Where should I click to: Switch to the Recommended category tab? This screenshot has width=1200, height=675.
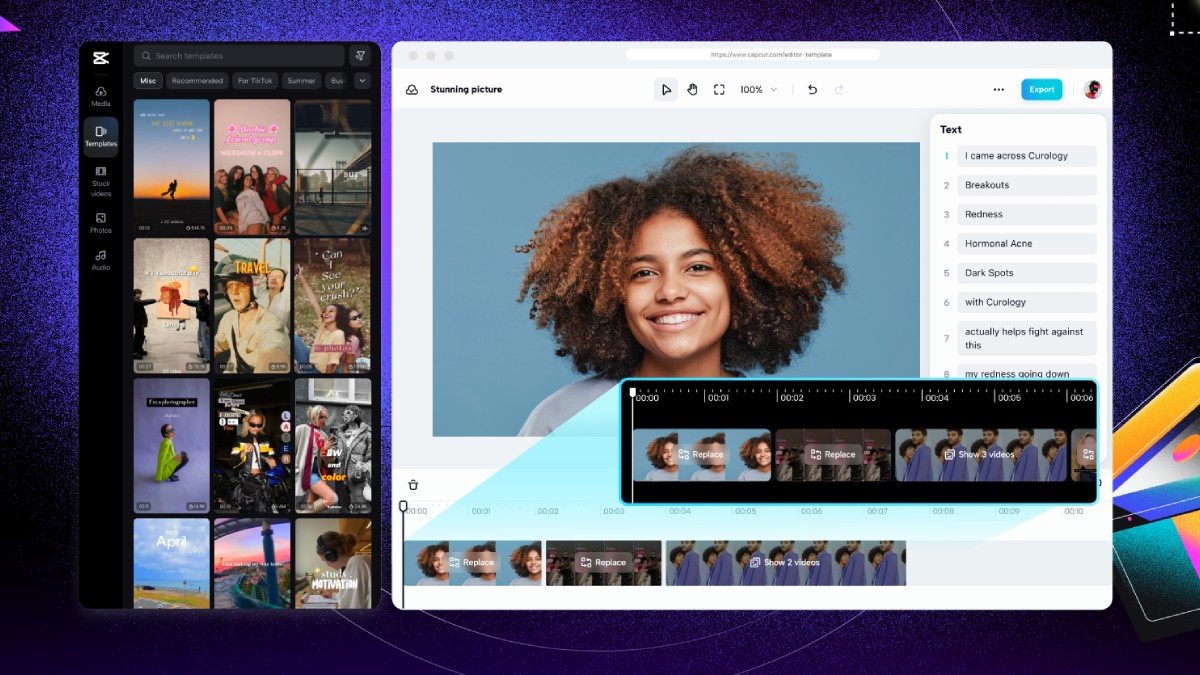197,81
